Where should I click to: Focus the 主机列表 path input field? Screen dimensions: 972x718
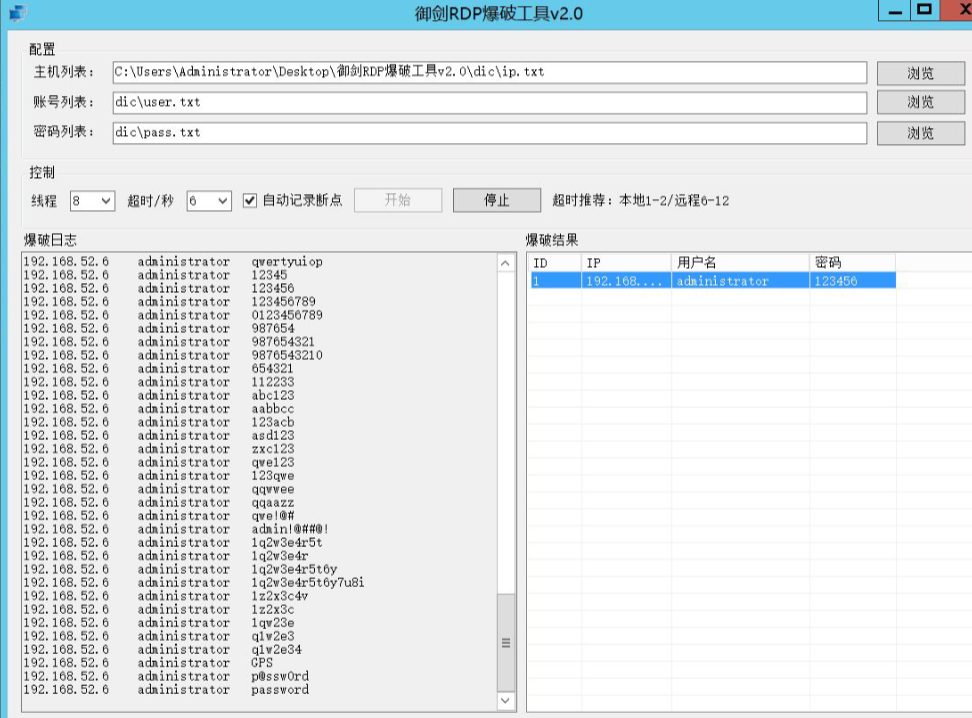pos(489,72)
